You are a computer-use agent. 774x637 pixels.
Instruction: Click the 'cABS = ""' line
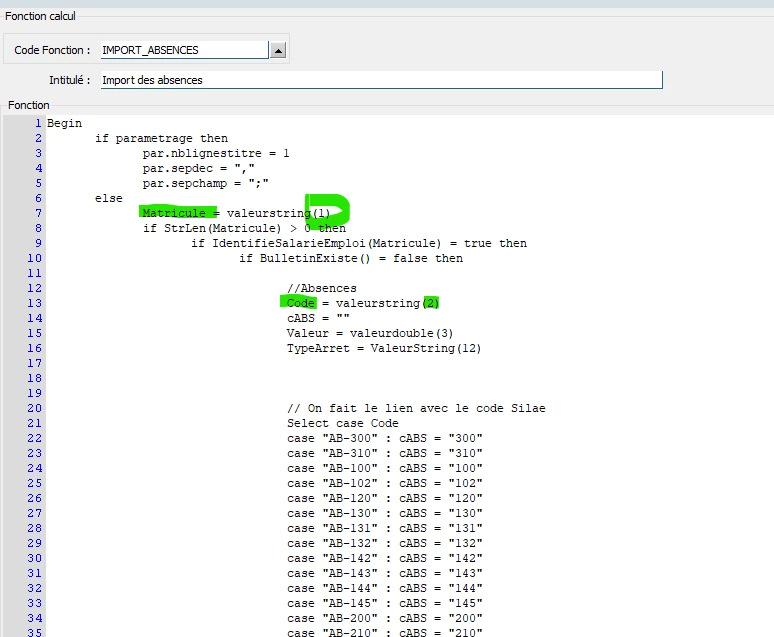318,318
